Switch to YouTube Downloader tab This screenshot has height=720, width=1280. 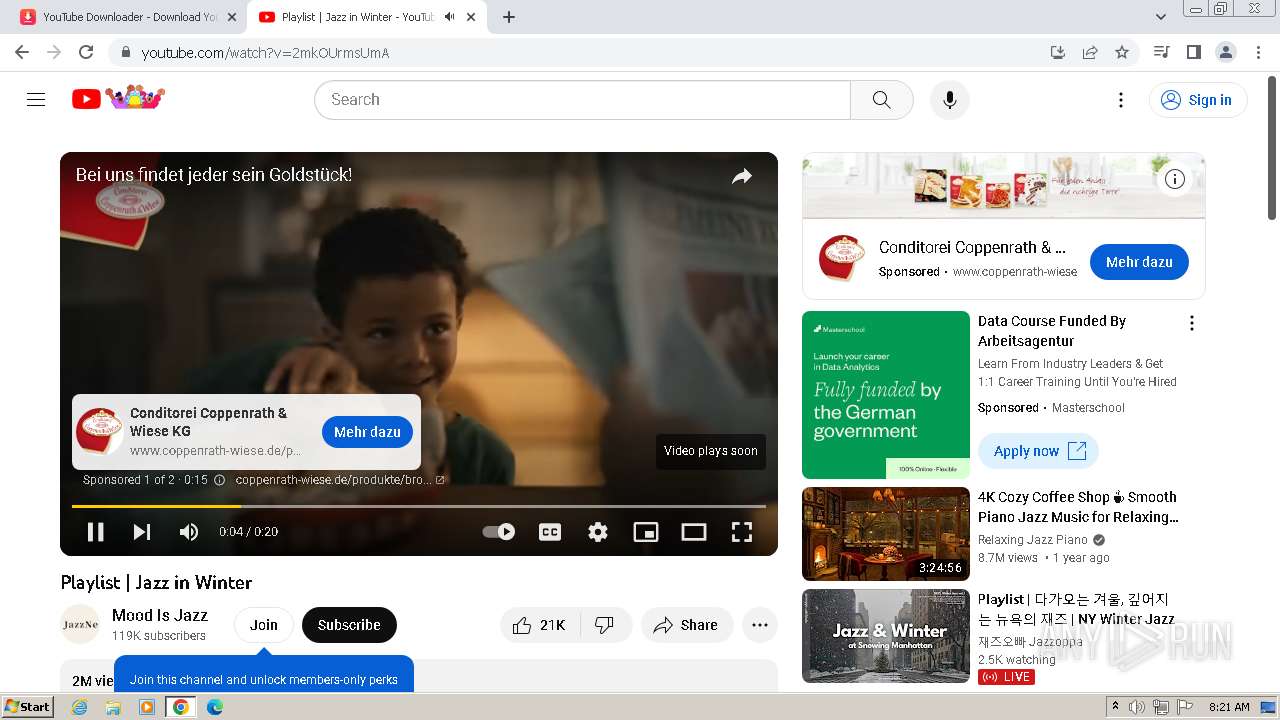[x=130, y=17]
